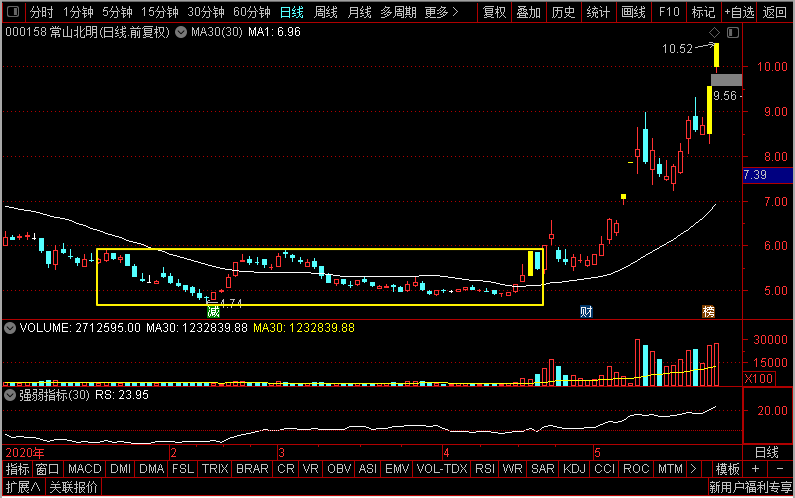The height and width of the screenshot is (498, 795).
Task: Open the 新用户福利专享 link
Action: tap(750, 488)
